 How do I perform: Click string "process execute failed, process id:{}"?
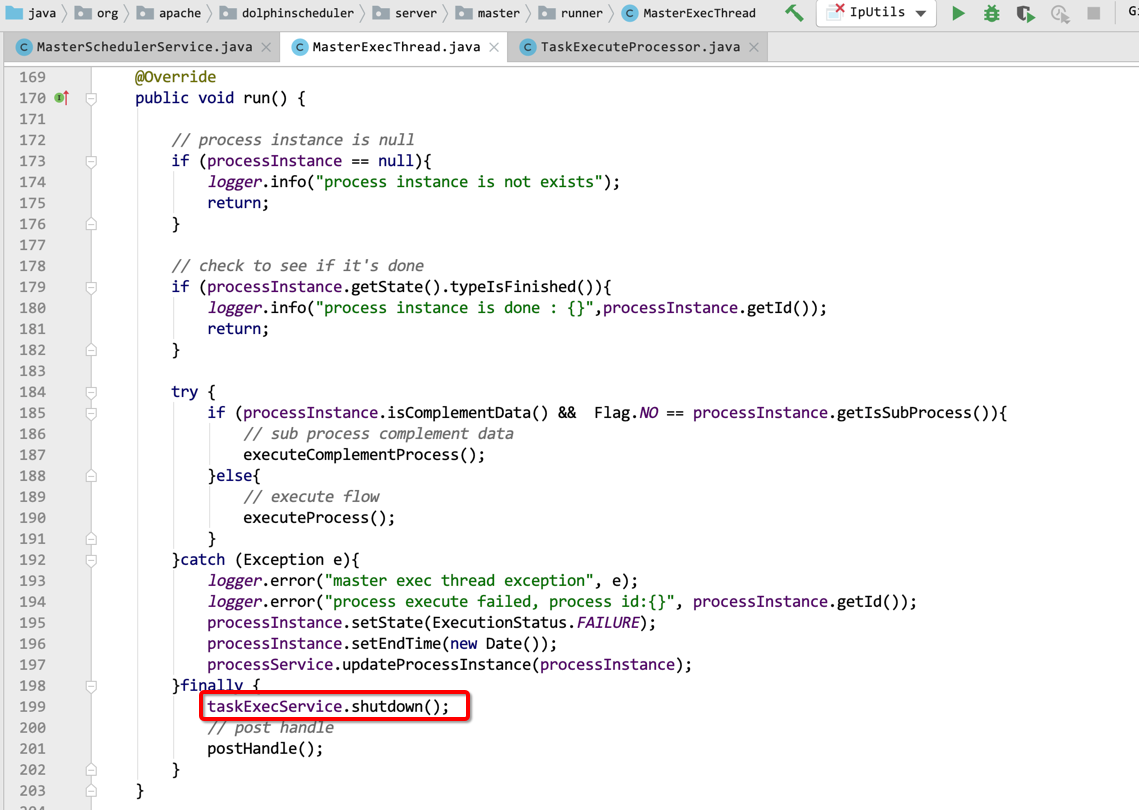pos(500,602)
